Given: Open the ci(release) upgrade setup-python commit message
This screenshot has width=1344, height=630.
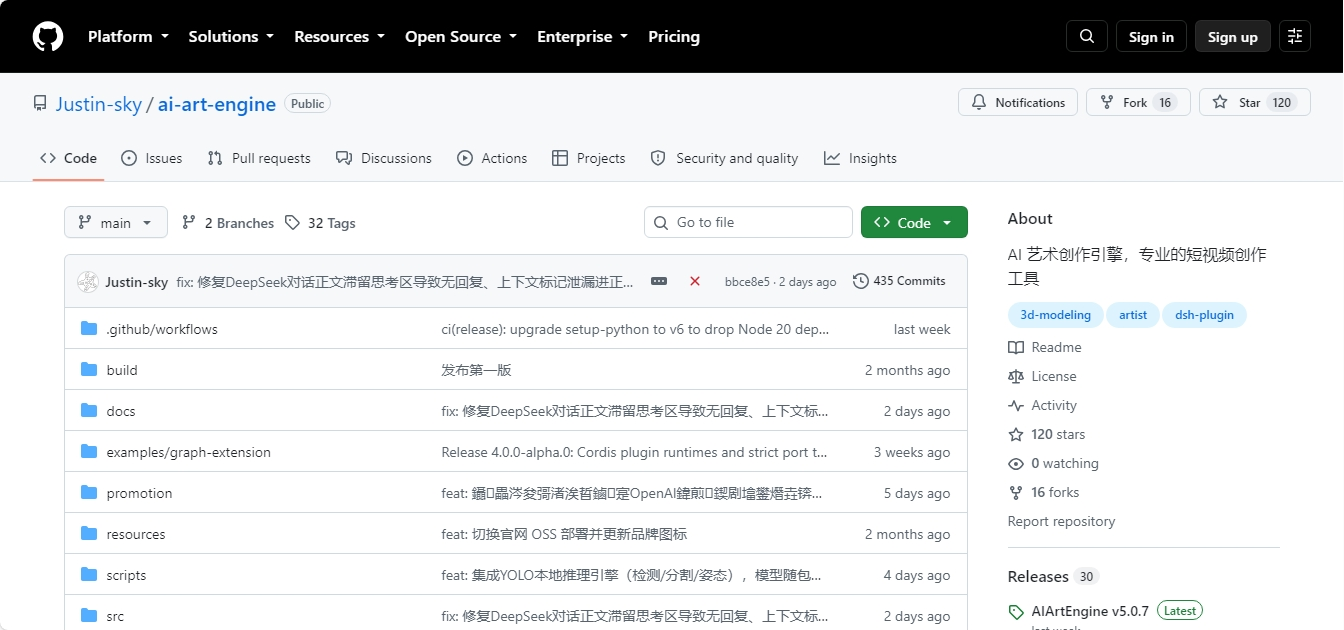Looking at the screenshot, I should [x=635, y=329].
